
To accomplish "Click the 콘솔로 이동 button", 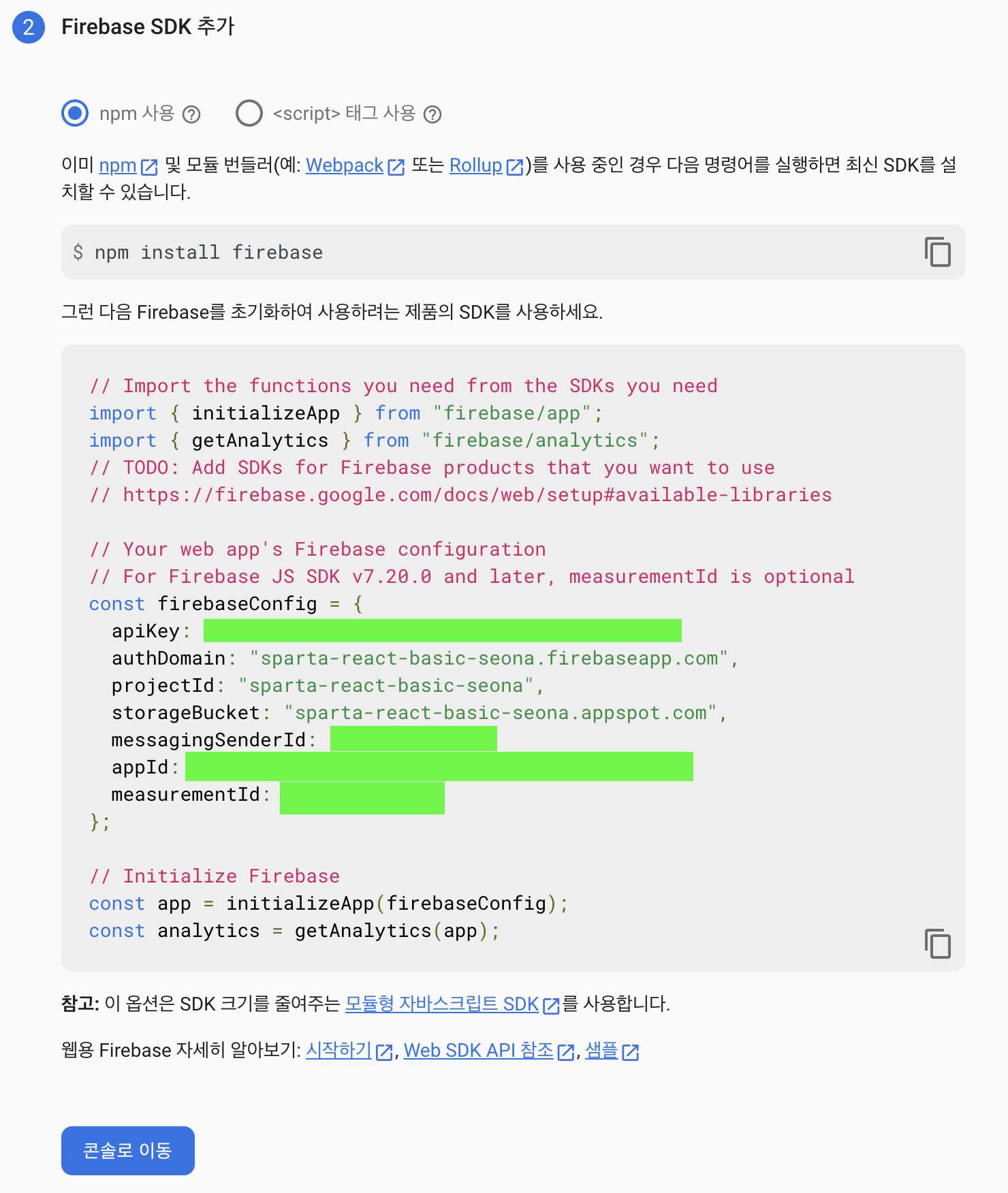I will pyautogui.click(x=128, y=1151).
